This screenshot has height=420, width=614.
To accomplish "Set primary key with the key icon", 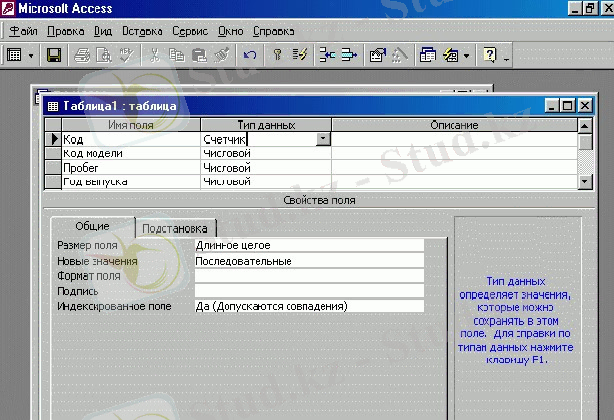I will 279,55.
